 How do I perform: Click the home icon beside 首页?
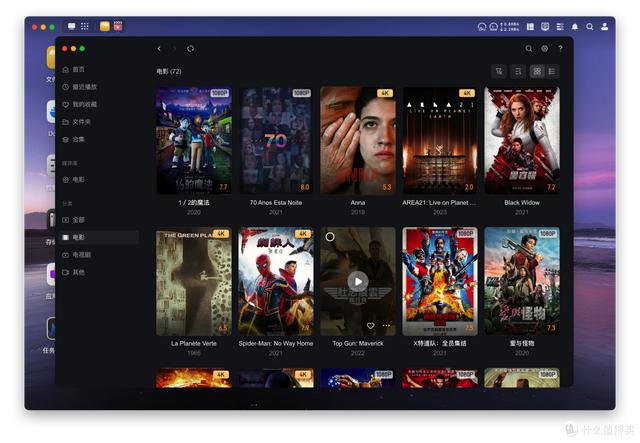tap(65, 69)
